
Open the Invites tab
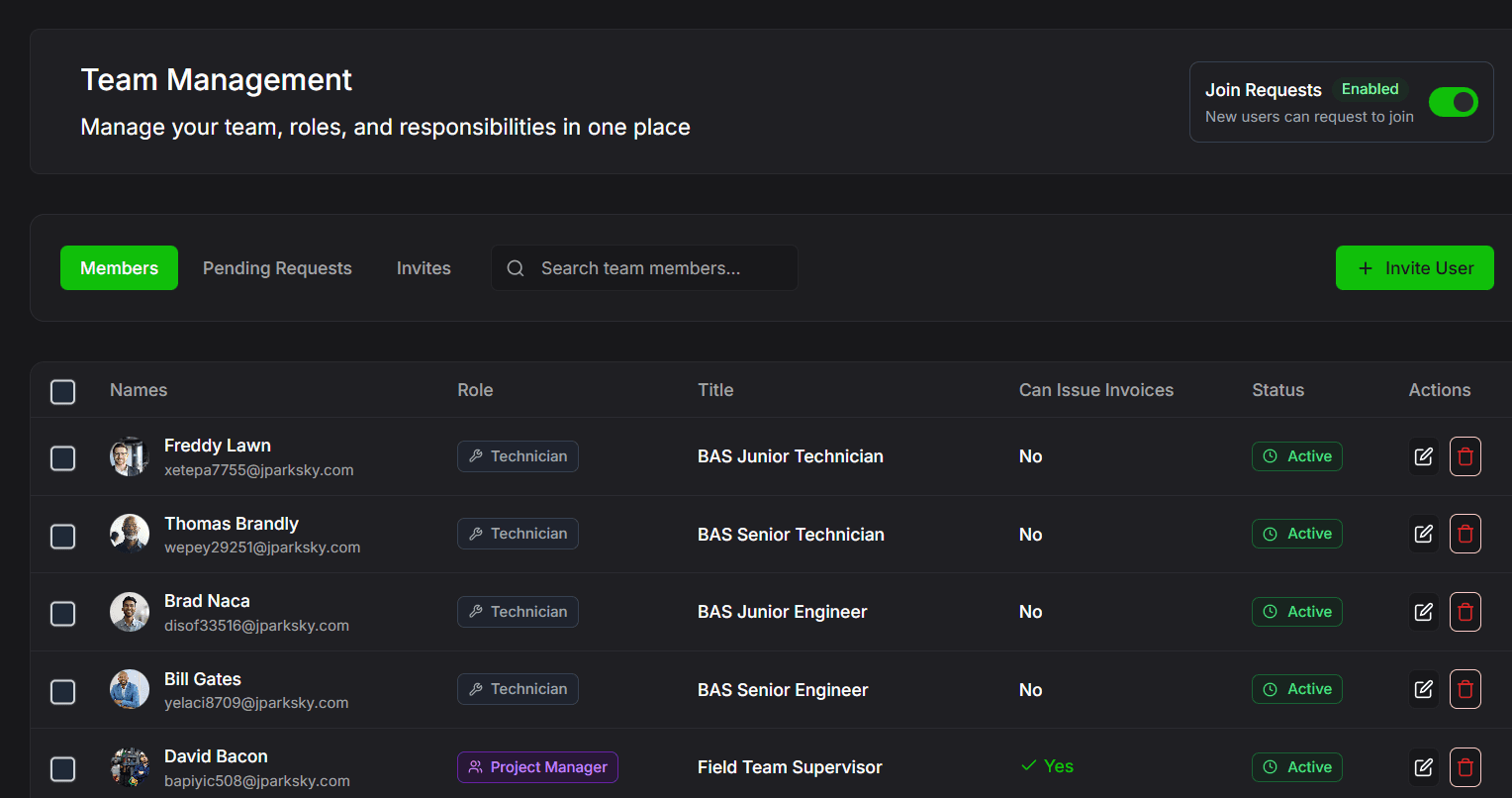click(424, 268)
